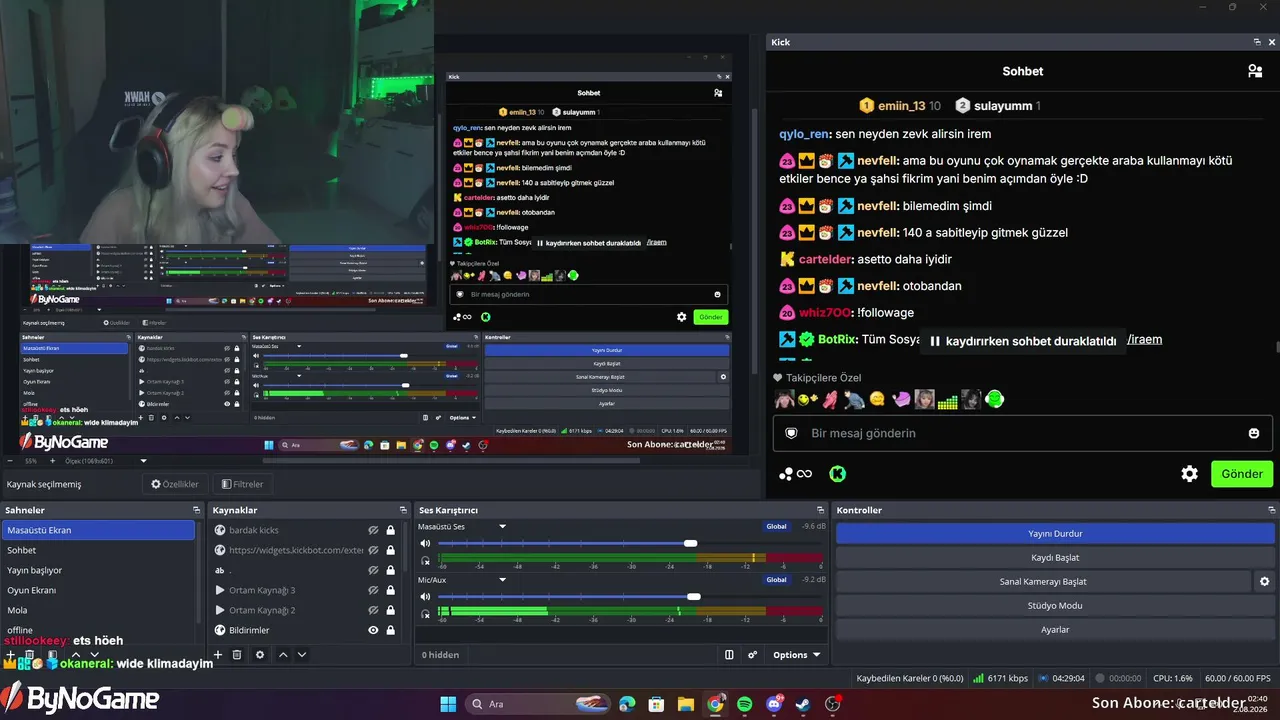Open source properties gear in Kaynaklar toolbar
The height and width of the screenshot is (720, 1280).
(260, 655)
